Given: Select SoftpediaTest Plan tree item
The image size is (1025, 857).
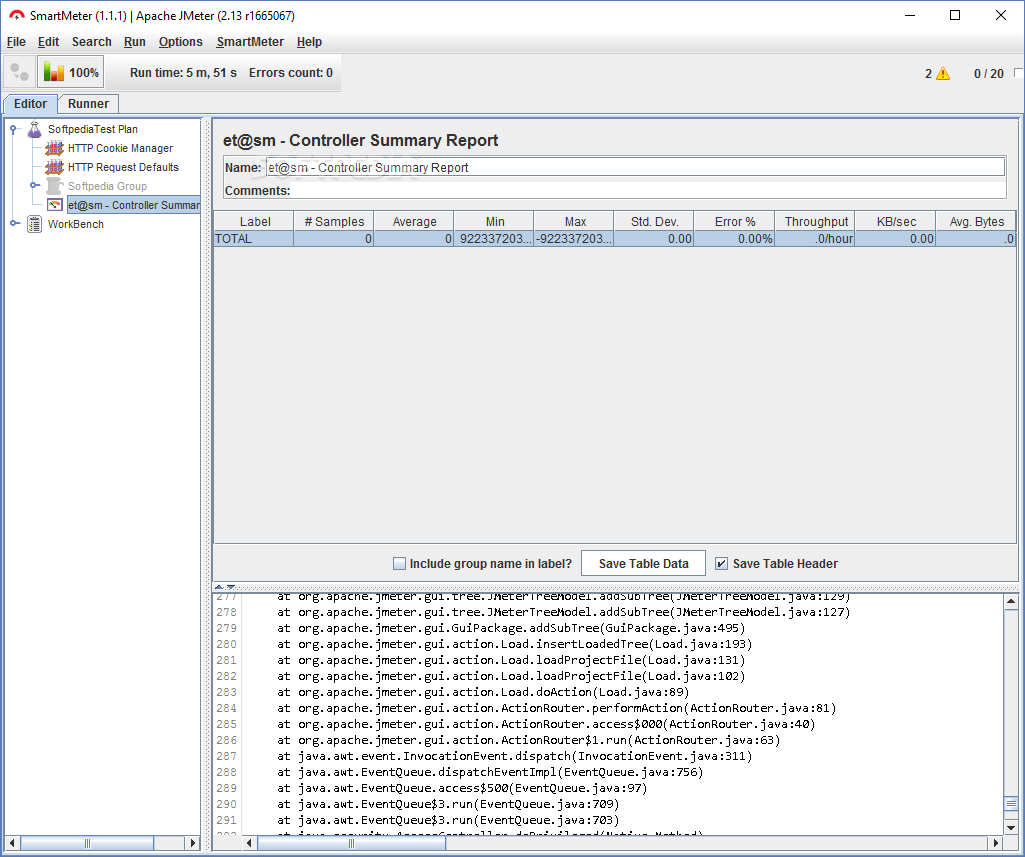Looking at the screenshot, I should click(93, 129).
